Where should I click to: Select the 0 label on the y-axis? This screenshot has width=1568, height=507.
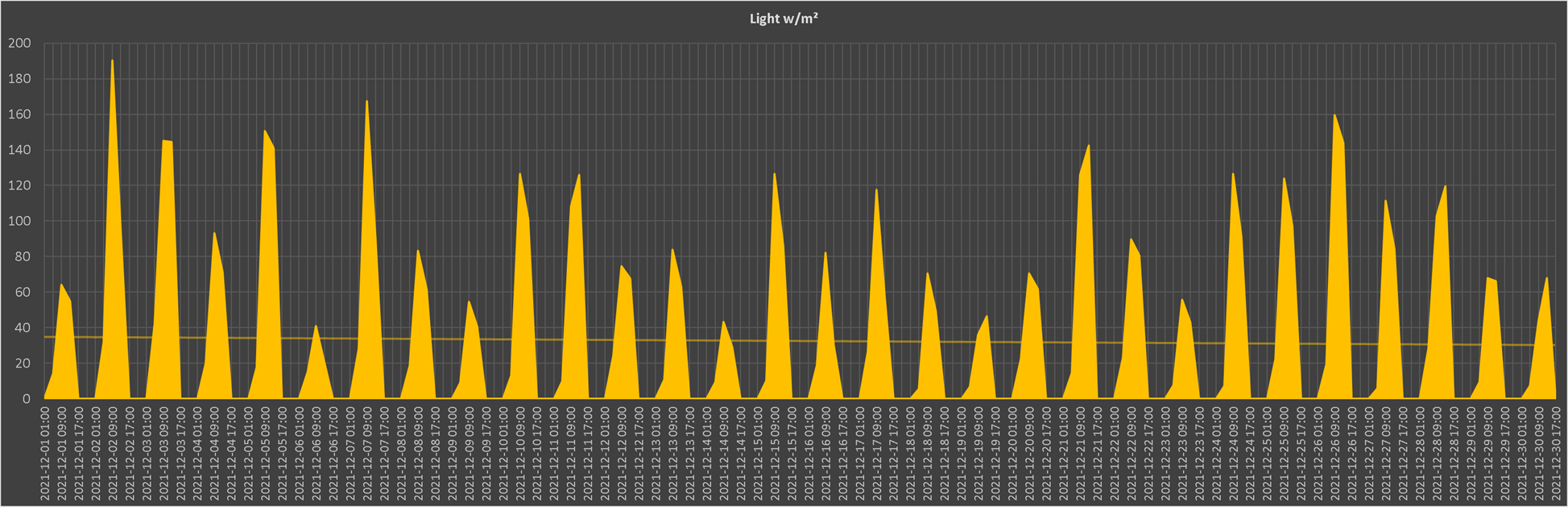click(26, 399)
